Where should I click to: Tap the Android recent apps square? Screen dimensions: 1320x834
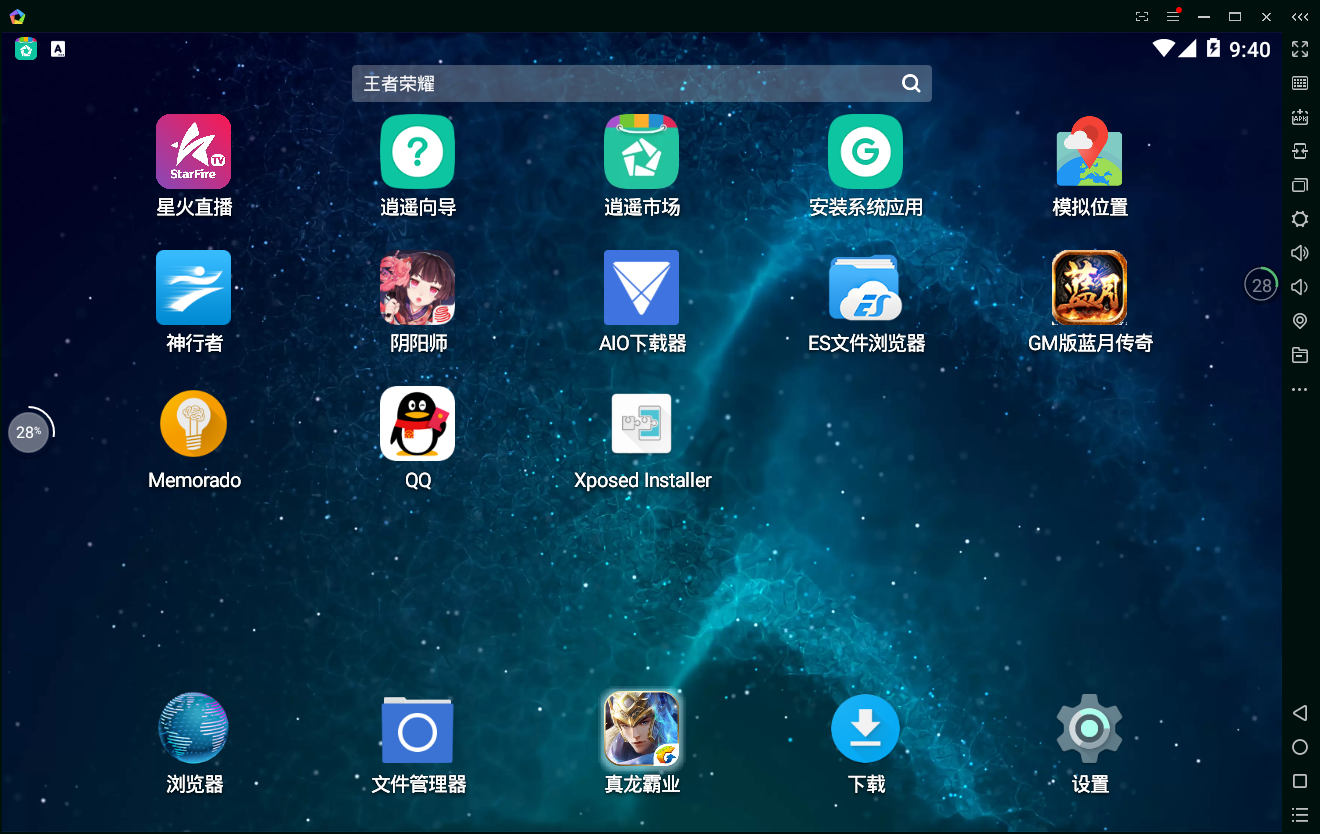[x=1300, y=781]
